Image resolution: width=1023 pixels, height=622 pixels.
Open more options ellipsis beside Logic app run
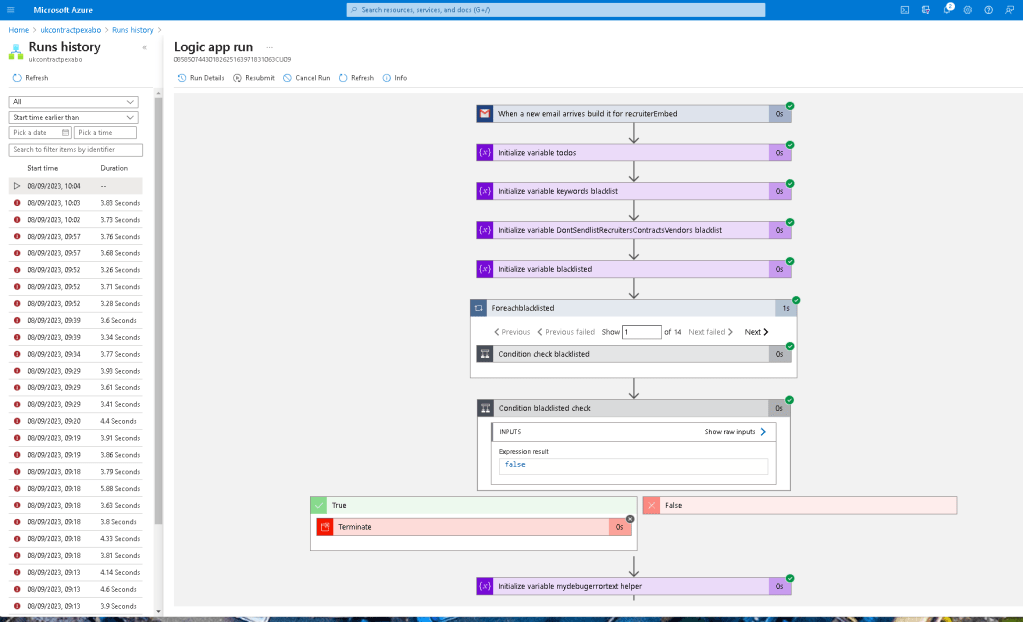(269, 47)
